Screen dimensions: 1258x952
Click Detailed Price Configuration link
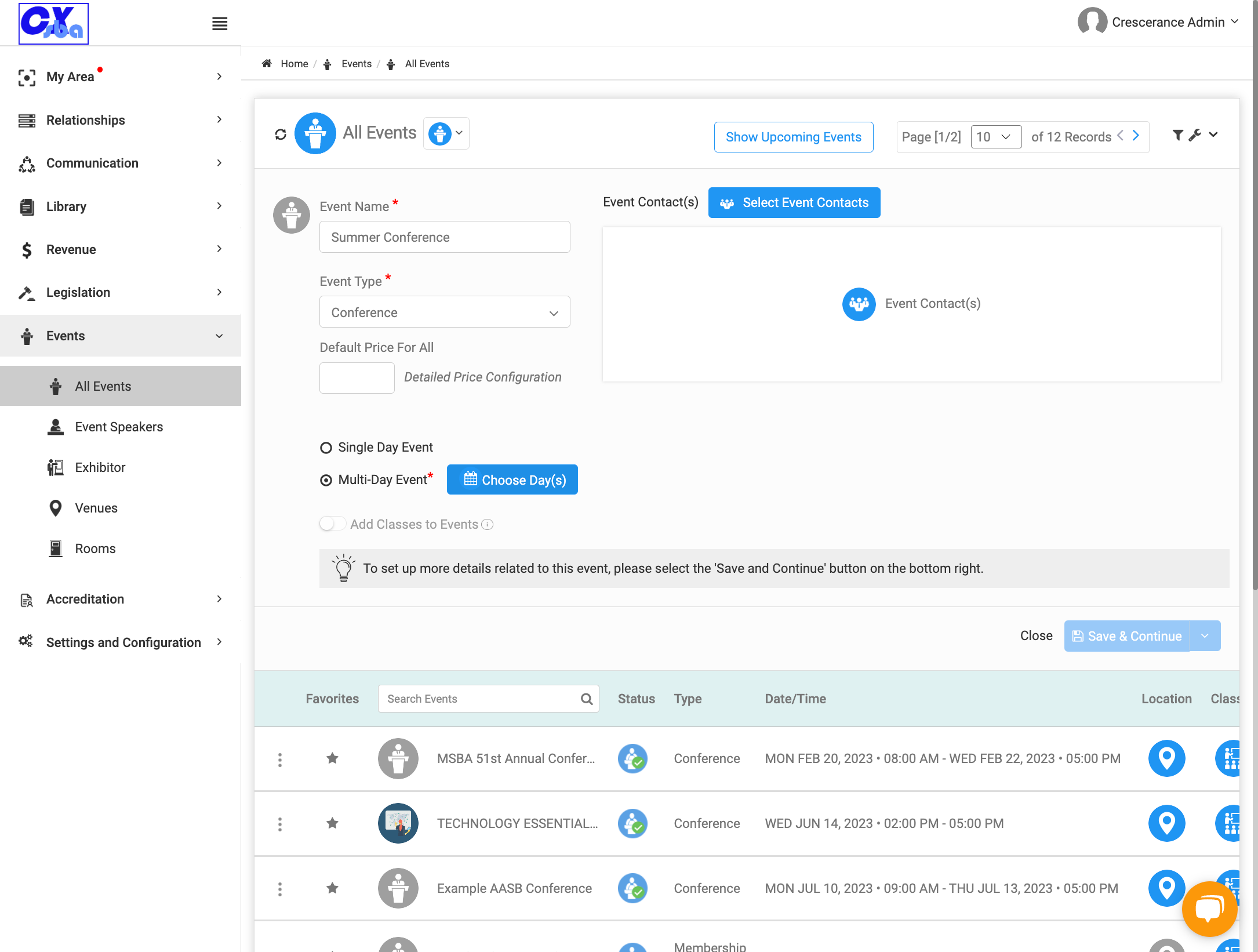[482, 377]
